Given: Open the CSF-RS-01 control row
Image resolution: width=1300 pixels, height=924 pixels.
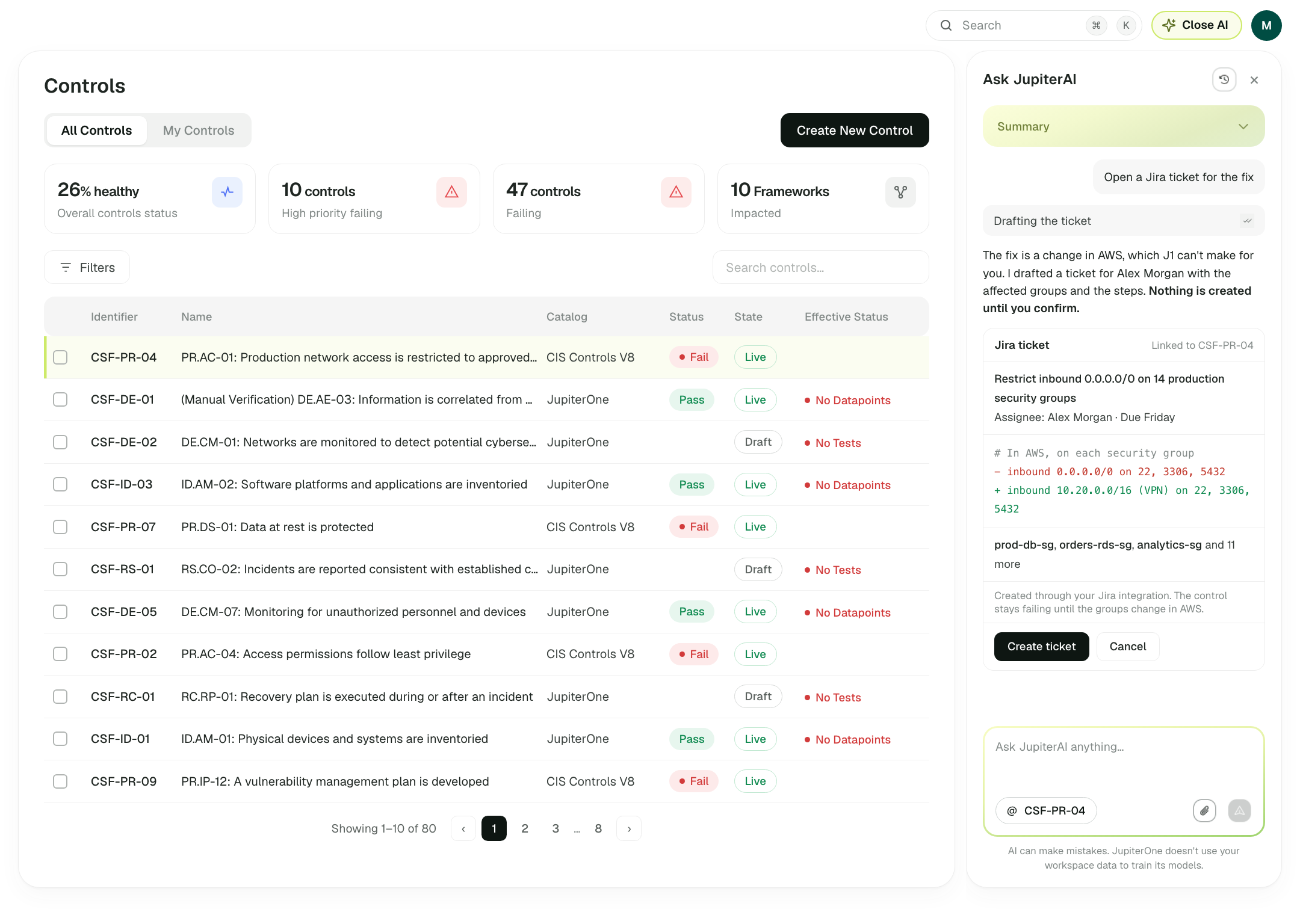Looking at the screenshot, I should click(x=486, y=569).
